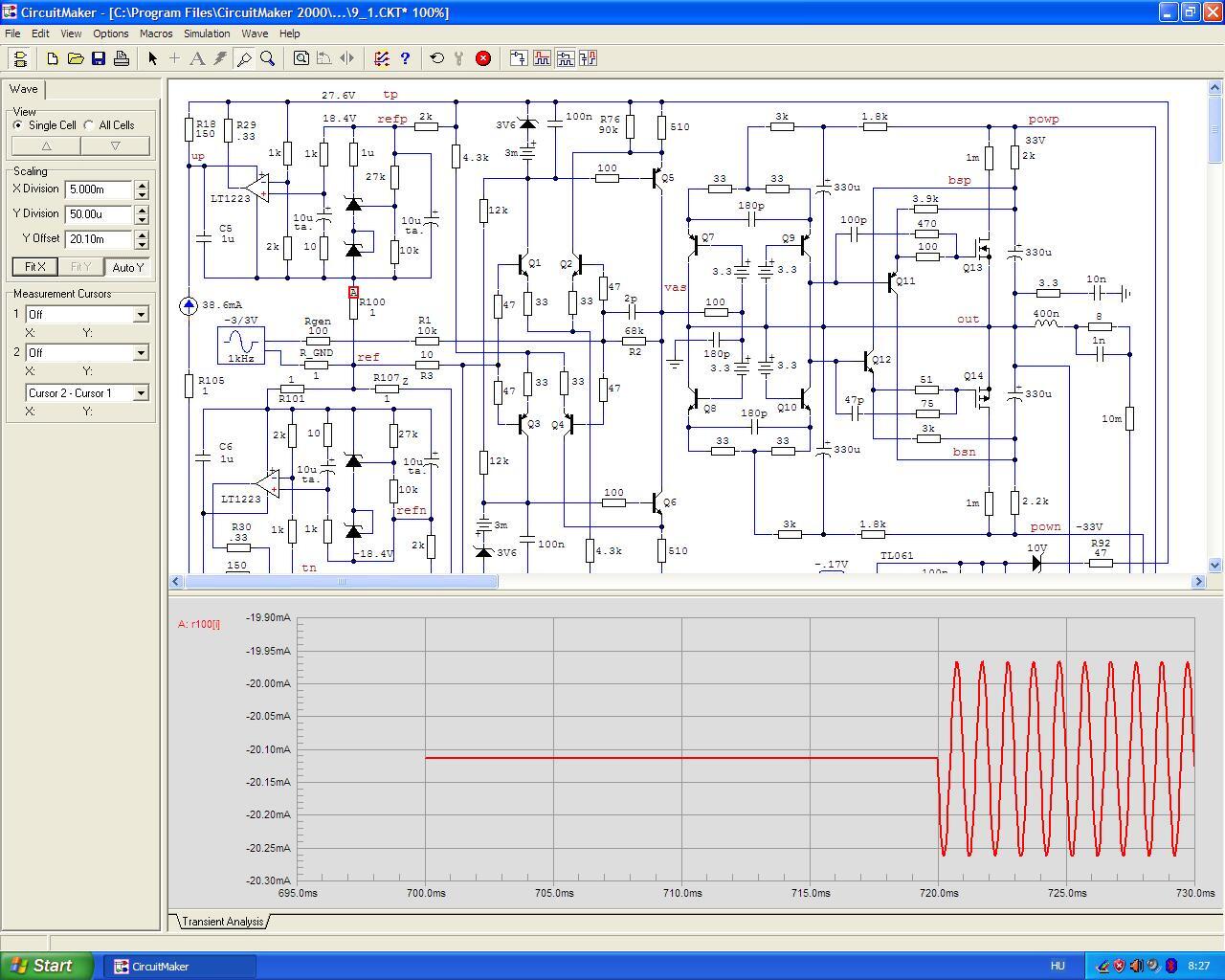Increase the X Division value
Viewport: 1225px width, 980px height.
pyautogui.click(x=143, y=186)
